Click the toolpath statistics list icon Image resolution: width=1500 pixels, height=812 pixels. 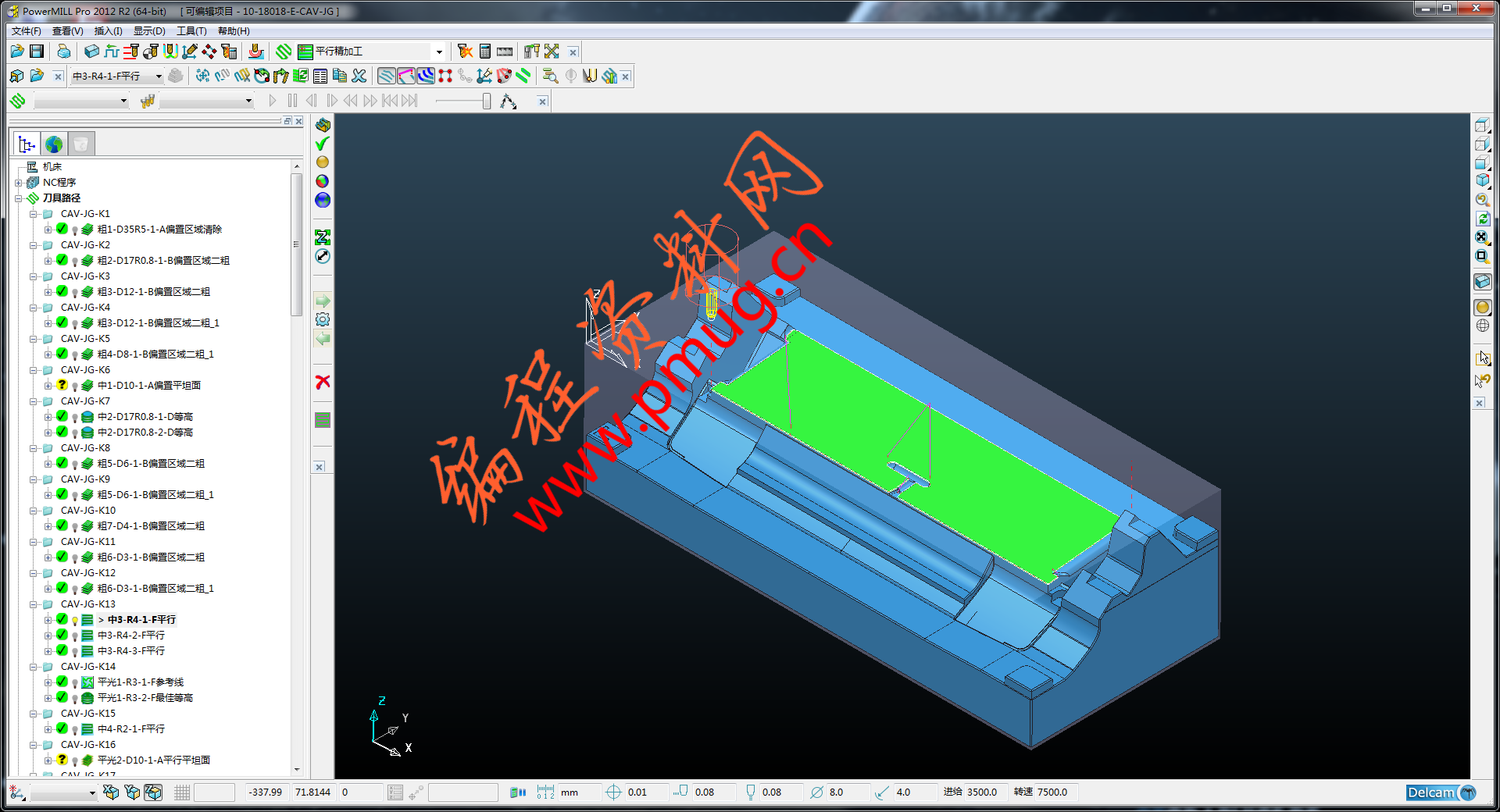tap(320, 76)
